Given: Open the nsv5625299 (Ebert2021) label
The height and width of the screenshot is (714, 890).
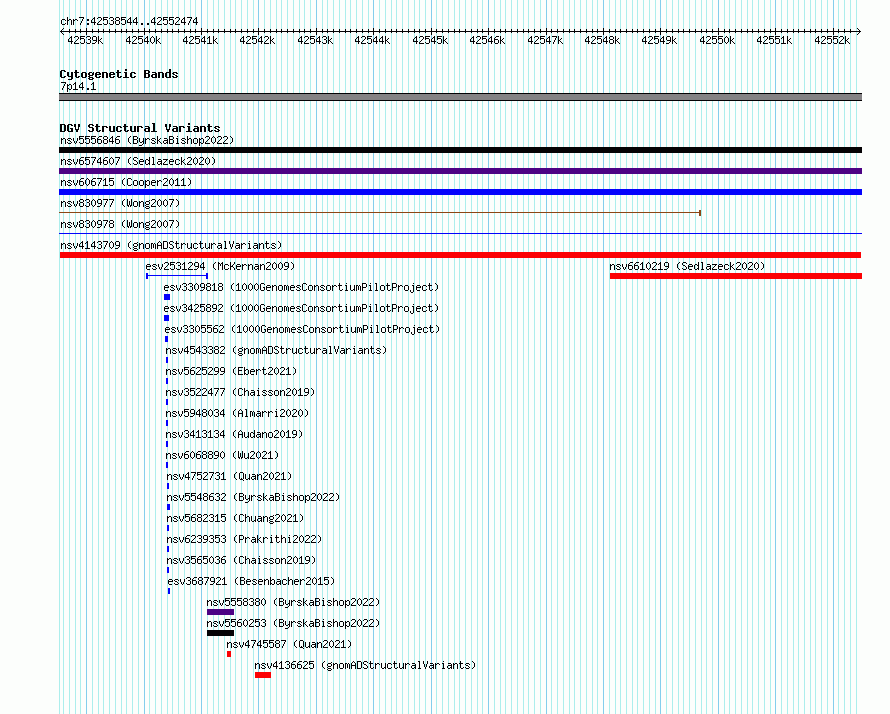Looking at the screenshot, I should coord(231,371).
